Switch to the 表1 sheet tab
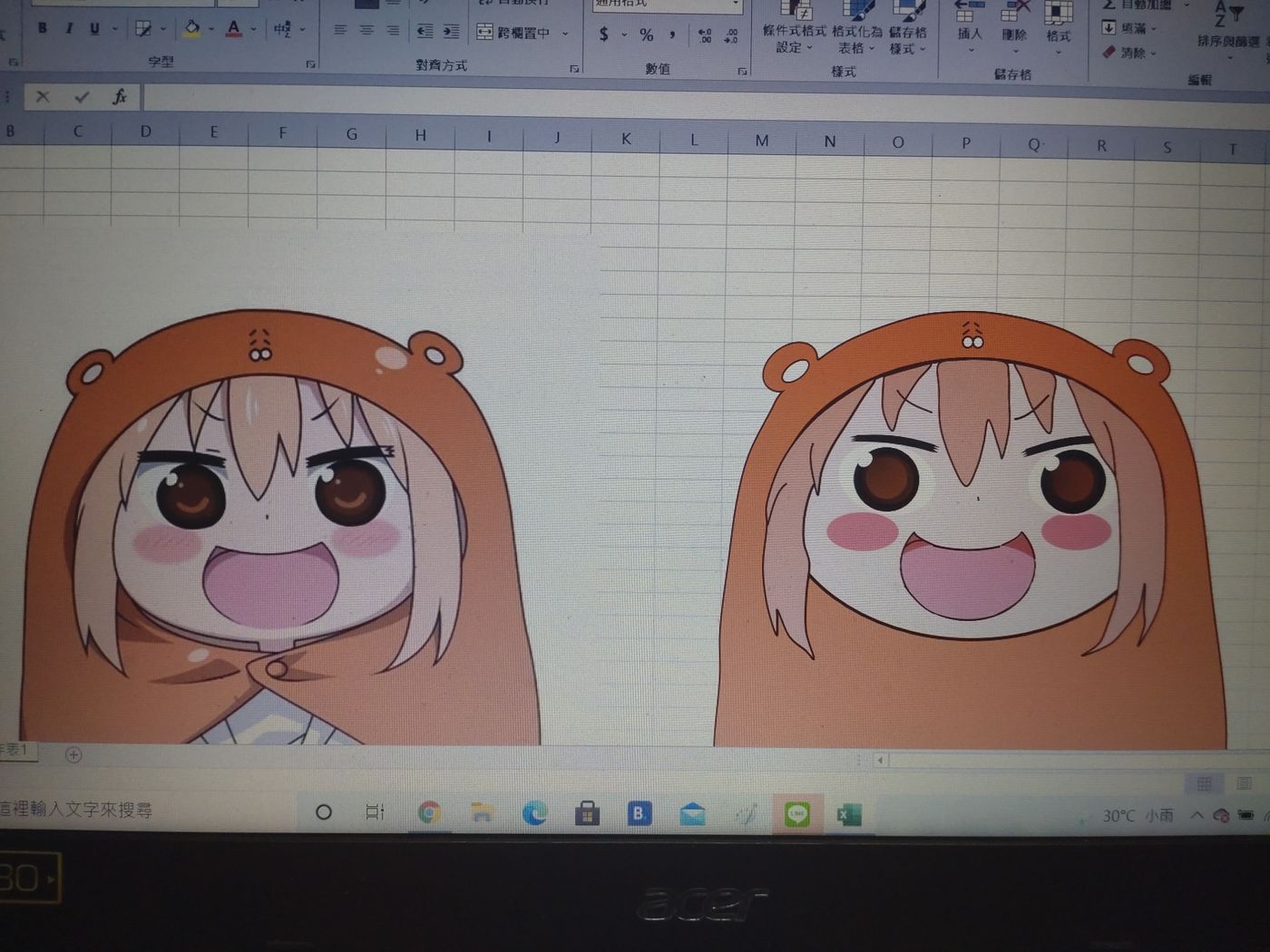This screenshot has height=952, width=1270. point(16,750)
